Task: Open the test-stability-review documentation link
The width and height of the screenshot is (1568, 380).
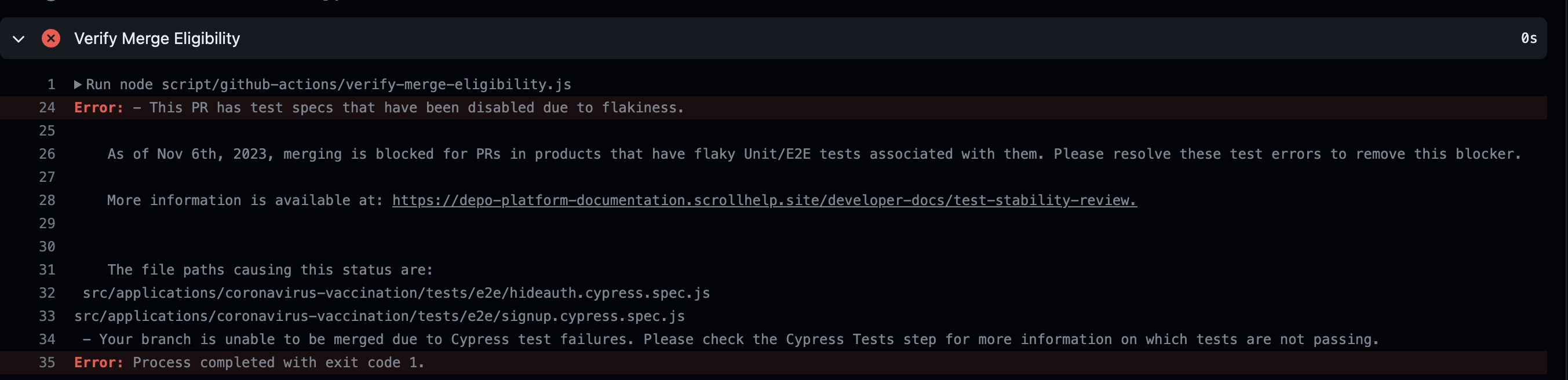Action: [764, 200]
